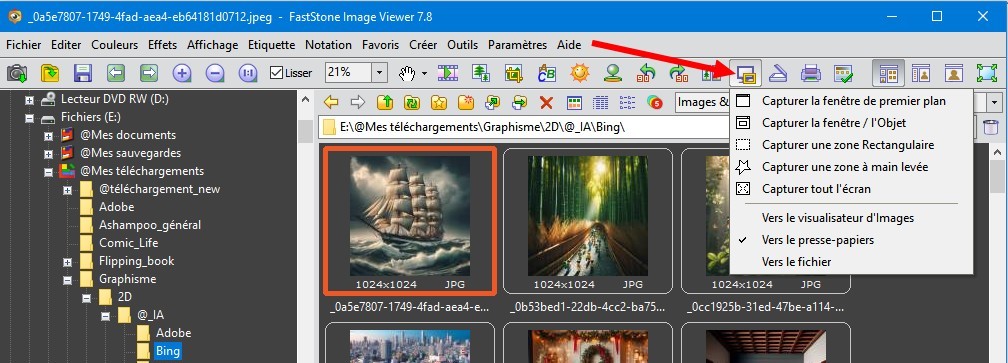The image size is (1008, 363).
Task: Toggle fullscreen mode with green arrows icon
Action: (x=986, y=73)
